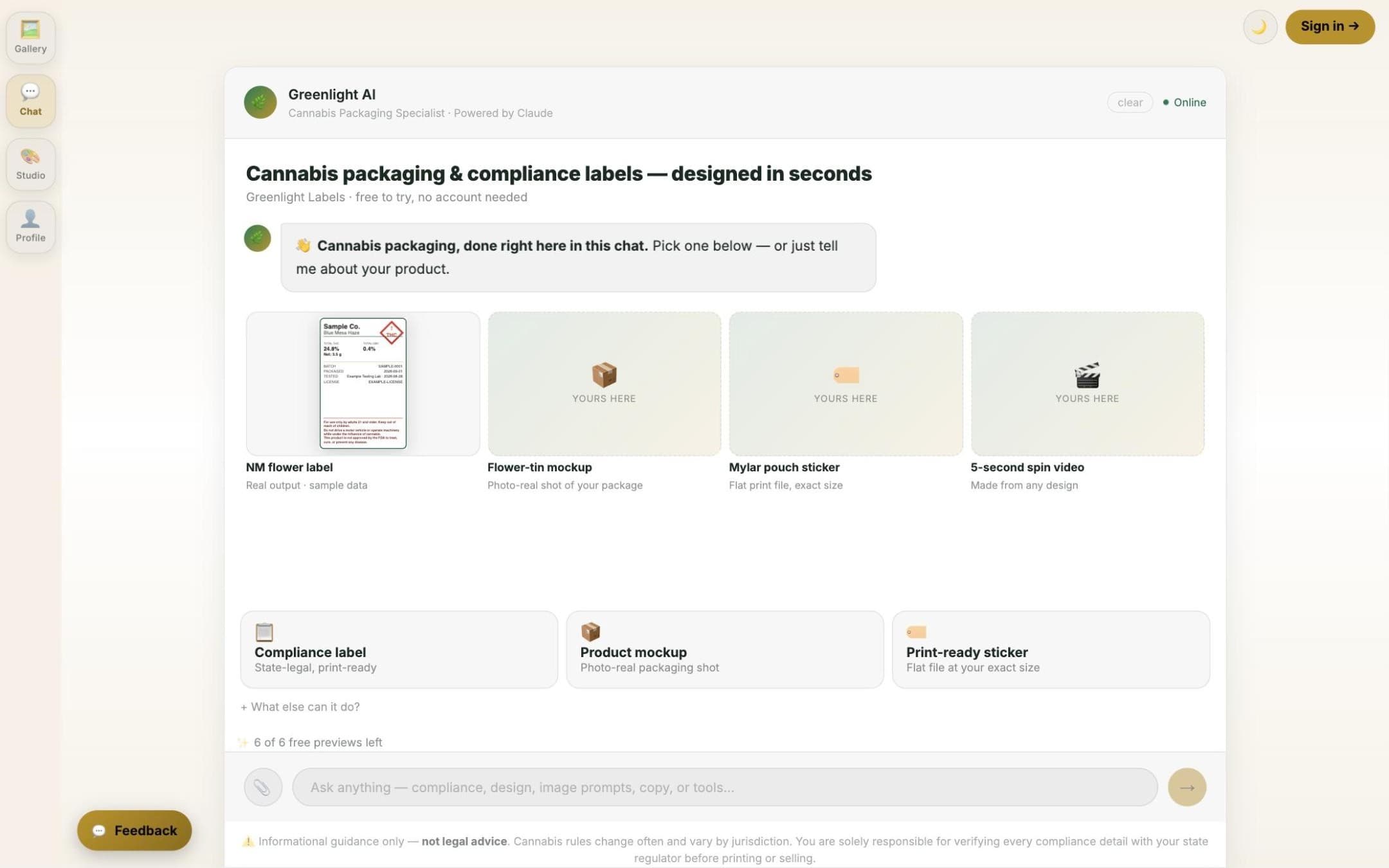Toggle dark mode with the moon icon
This screenshot has height=868, width=1389.
point(1259,27)
